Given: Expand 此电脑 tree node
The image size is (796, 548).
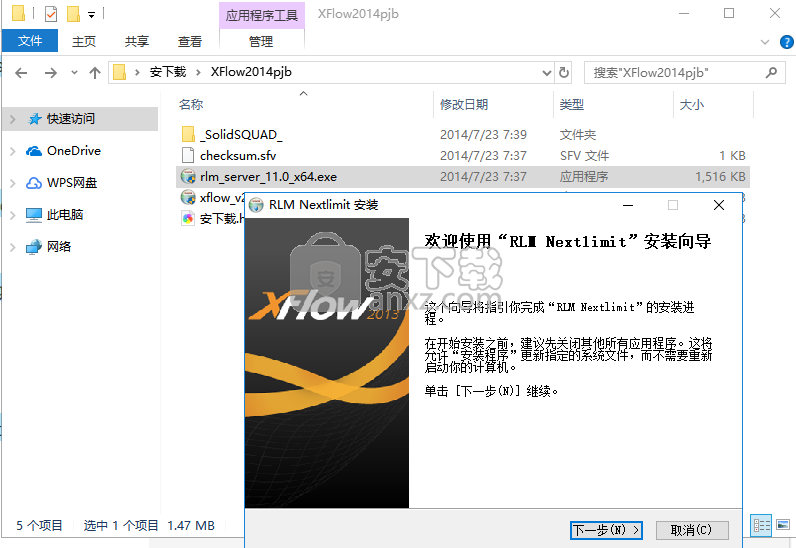Looking at the screenshot, I should [13, 215].
